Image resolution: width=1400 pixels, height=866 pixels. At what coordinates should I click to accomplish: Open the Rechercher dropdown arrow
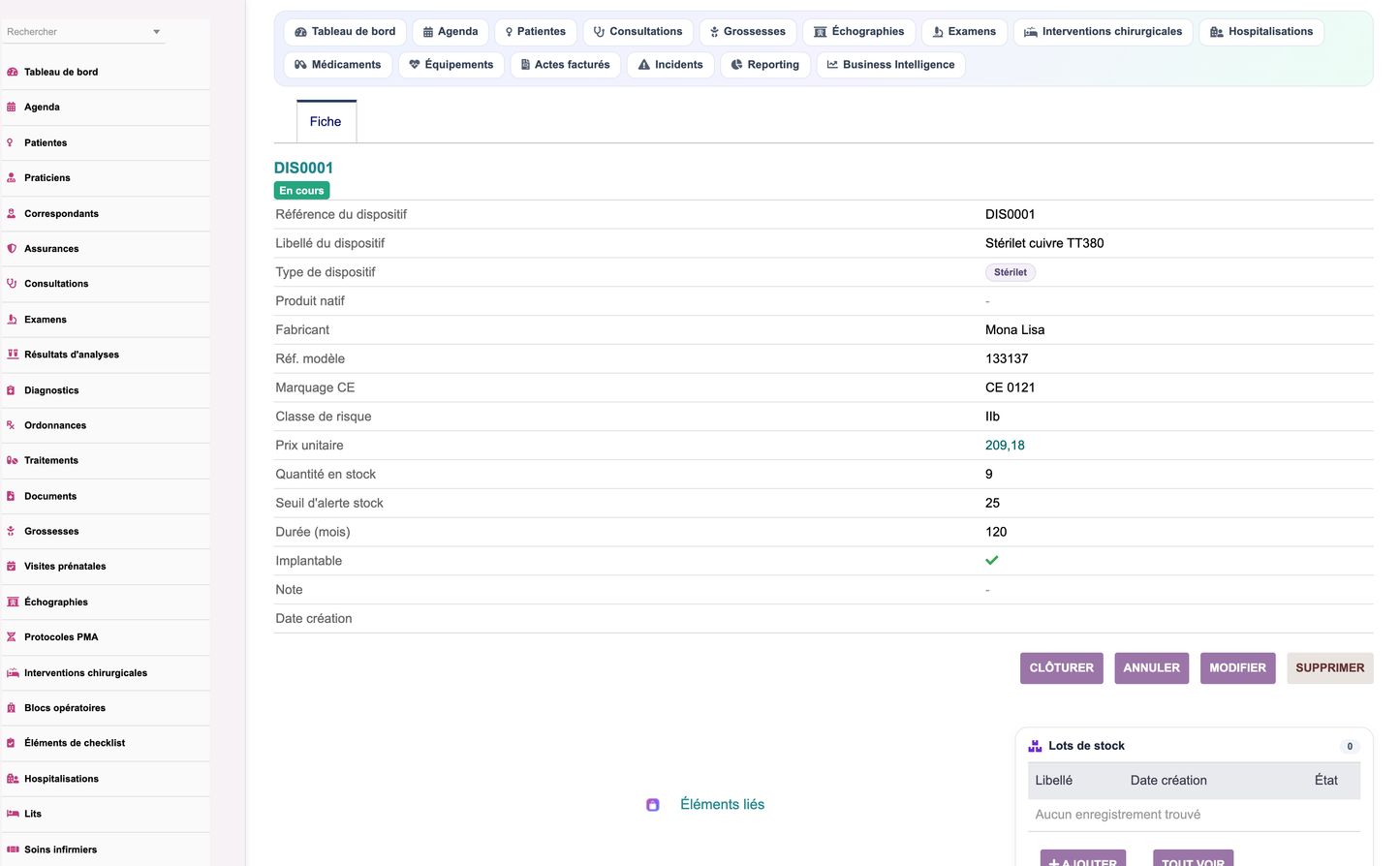tap(157, 32)
